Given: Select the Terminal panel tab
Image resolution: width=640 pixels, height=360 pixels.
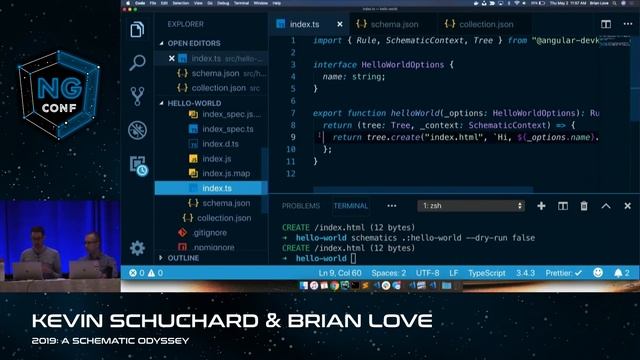Looking at the screenshot, I should (351, 206).
